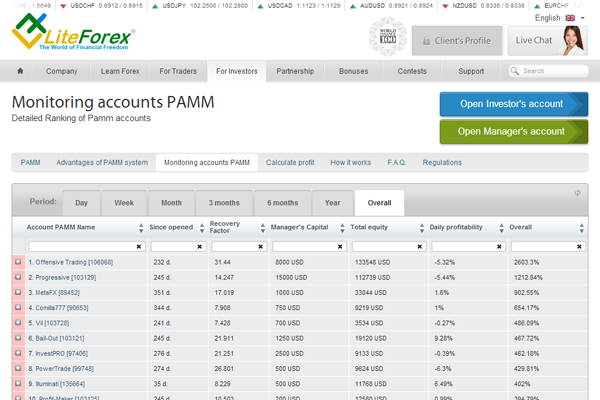Click Open Manager's account button
This screenshot has height=400, width=600.
514,132
